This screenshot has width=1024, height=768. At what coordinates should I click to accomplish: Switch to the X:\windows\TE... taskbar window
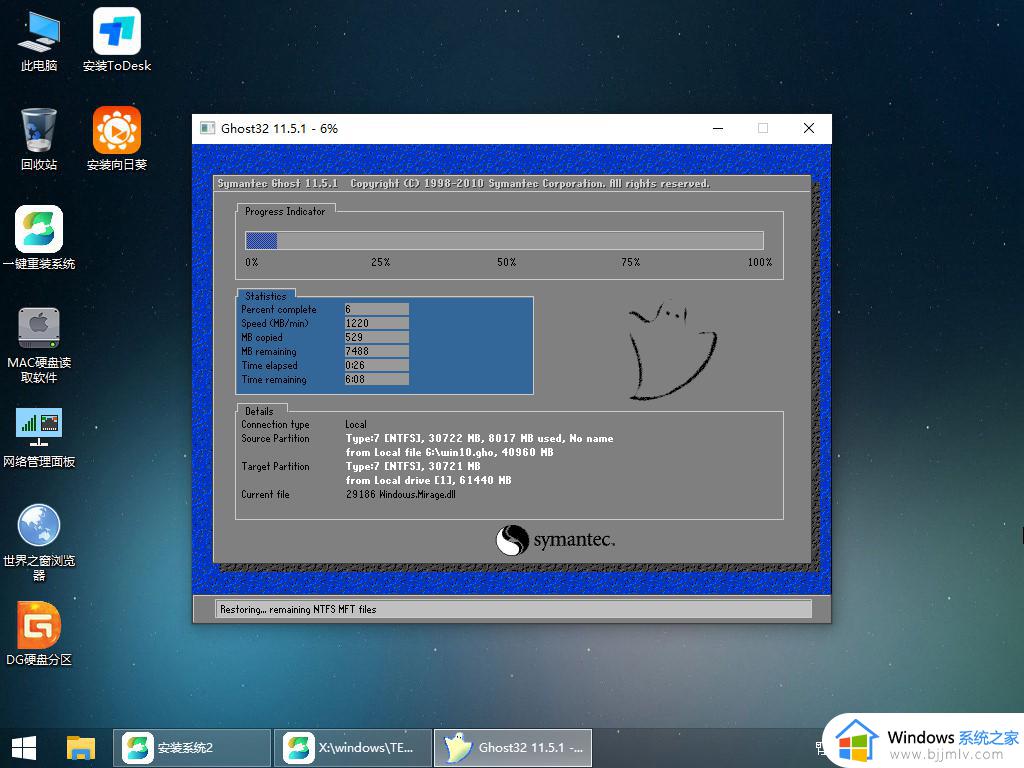[353, 748]
